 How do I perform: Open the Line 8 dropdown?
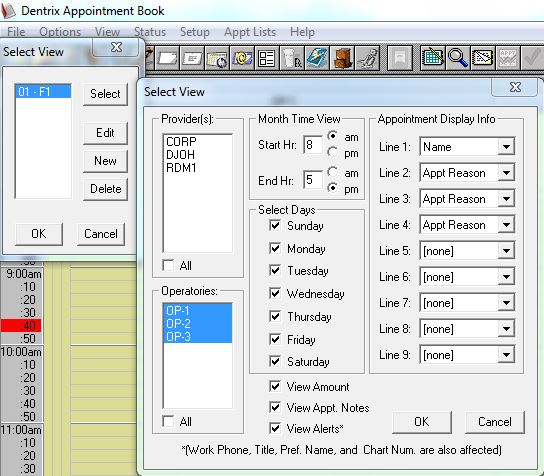pos(506,329)
